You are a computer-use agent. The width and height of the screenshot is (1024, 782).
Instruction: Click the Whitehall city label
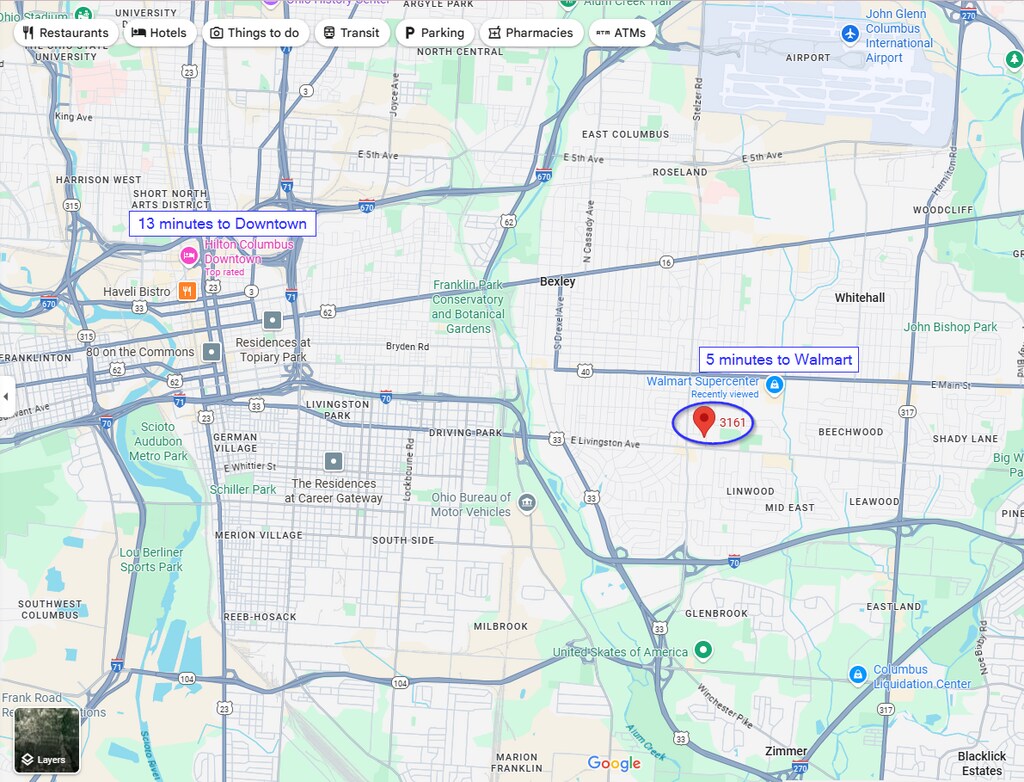click(859, 298)
